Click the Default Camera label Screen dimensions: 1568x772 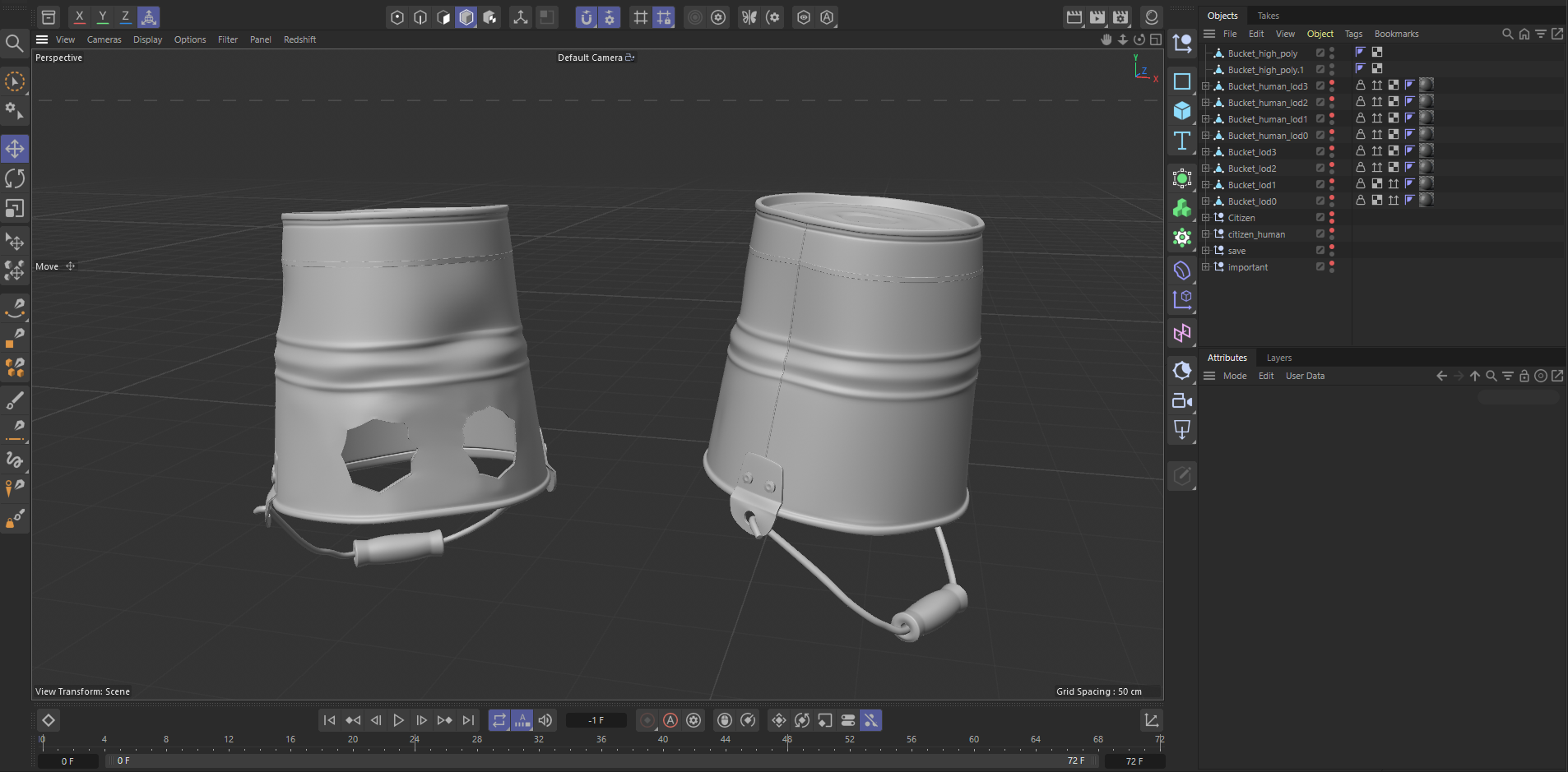click(590, 58)
